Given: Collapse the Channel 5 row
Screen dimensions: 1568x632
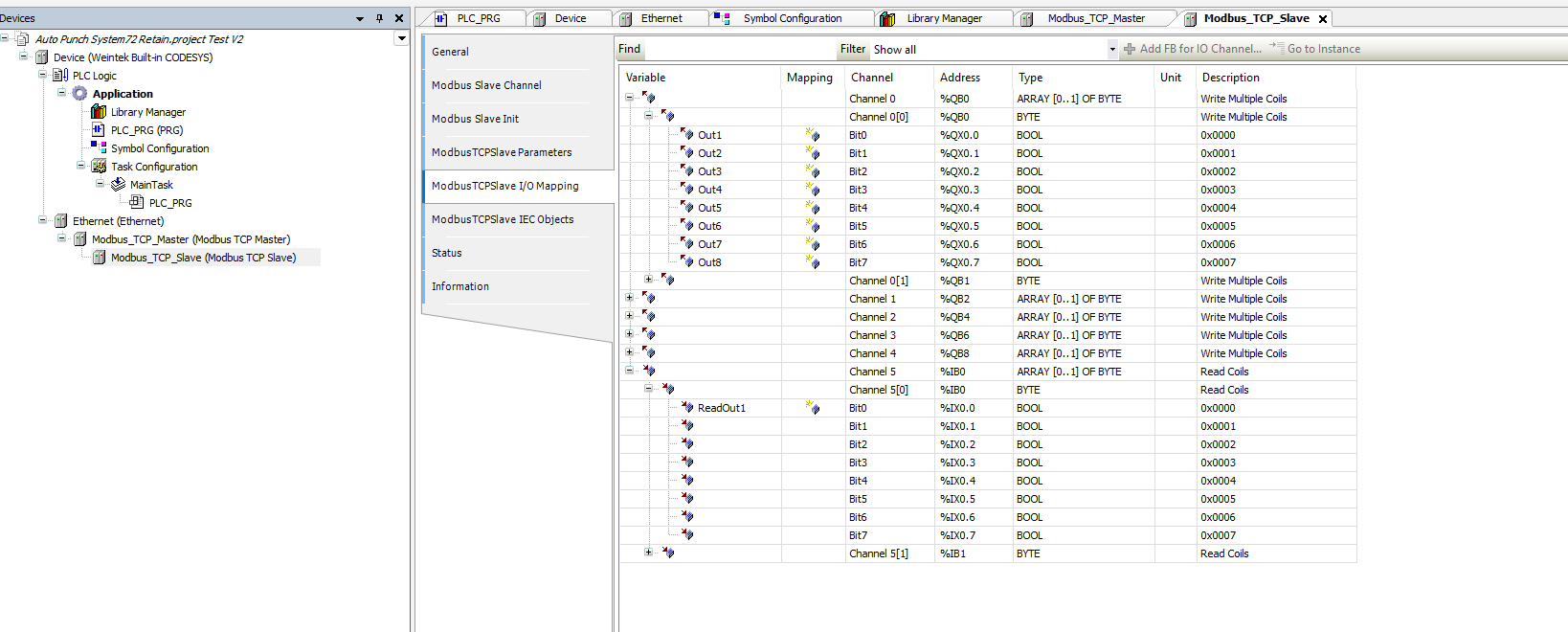Looking at the screenshot, I should [629, 371].
